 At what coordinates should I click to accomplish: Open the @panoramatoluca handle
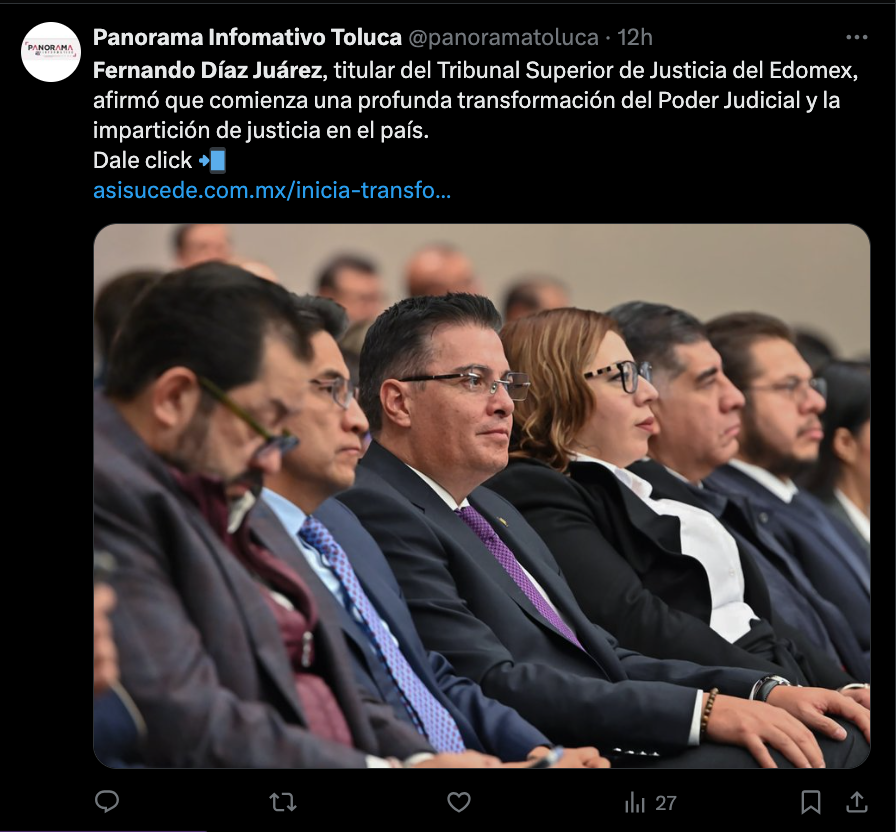click(503, 38)
